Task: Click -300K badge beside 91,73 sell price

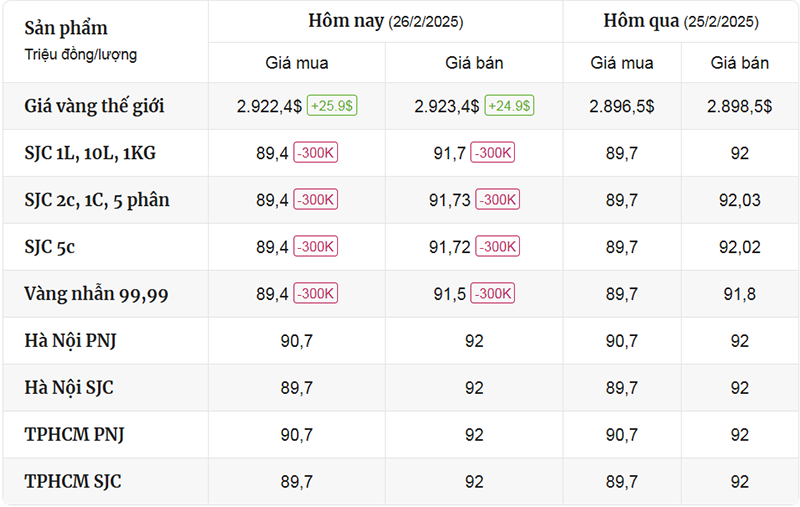Action: click(497, 199)
